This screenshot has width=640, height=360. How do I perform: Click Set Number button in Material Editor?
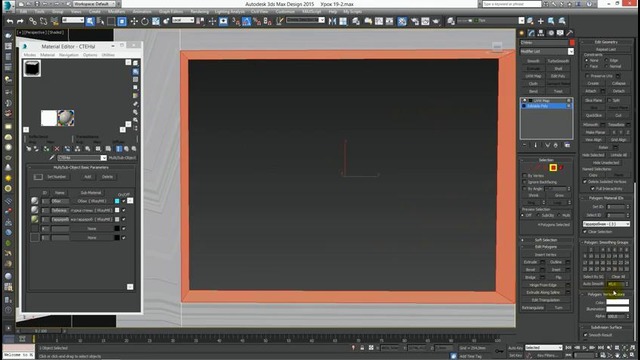[x=57, y=177]
